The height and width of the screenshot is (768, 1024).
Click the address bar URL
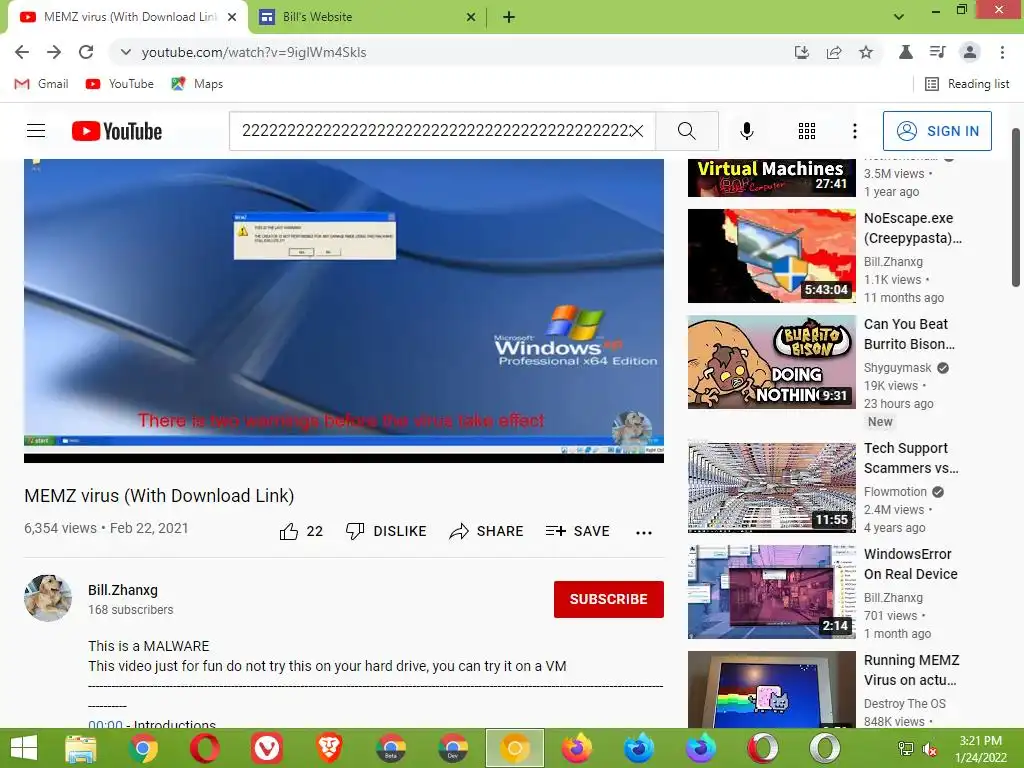point(254,52)
